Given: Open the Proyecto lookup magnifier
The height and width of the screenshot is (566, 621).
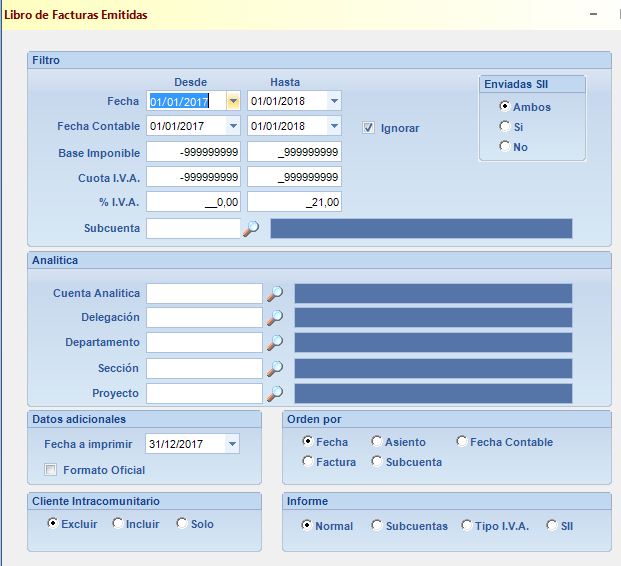Looking at the screenshot, I should pyautogui.click(x=274, y=393).
